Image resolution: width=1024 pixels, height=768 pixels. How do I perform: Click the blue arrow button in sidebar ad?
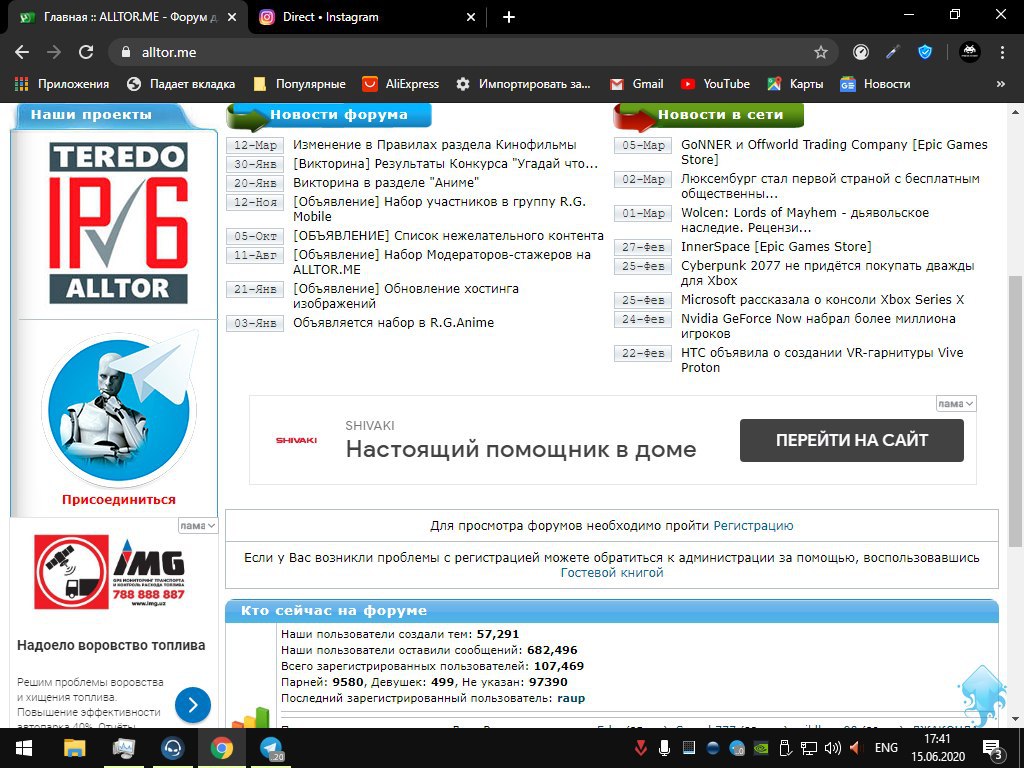[193, 705]
